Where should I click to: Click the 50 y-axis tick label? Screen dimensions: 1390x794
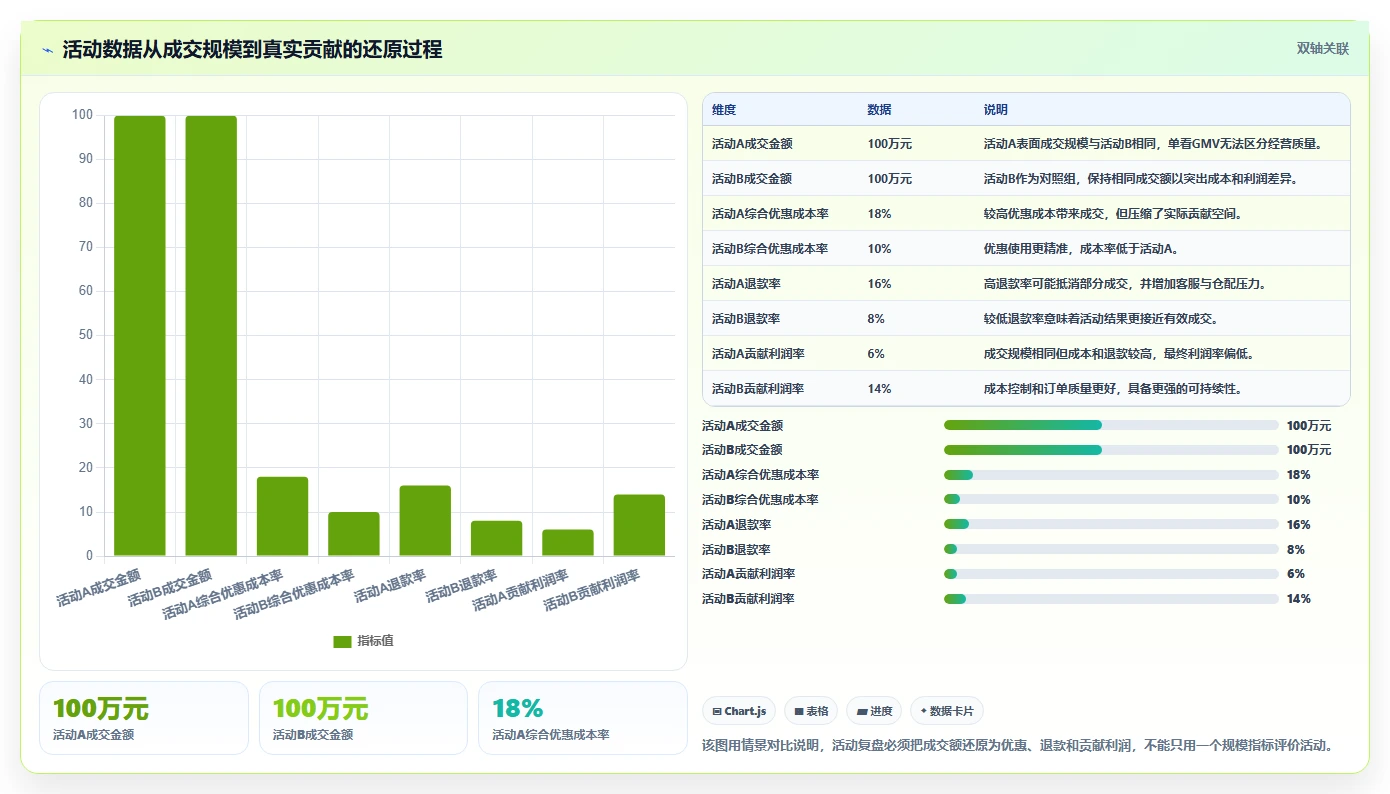click(x=86, y=336)
